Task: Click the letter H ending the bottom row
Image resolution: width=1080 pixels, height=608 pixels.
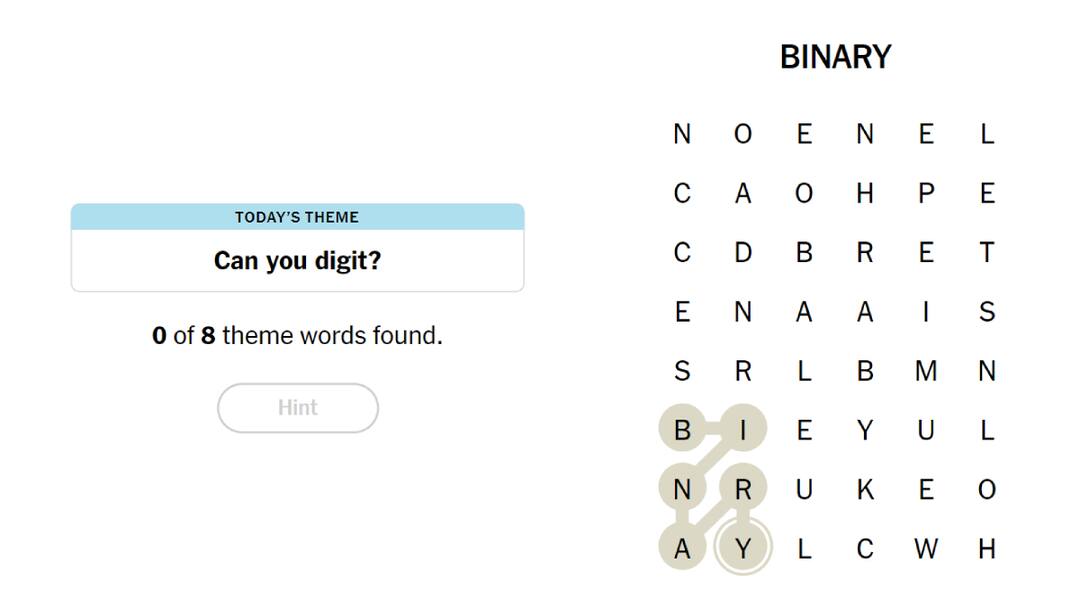Action: pos(987,548)
